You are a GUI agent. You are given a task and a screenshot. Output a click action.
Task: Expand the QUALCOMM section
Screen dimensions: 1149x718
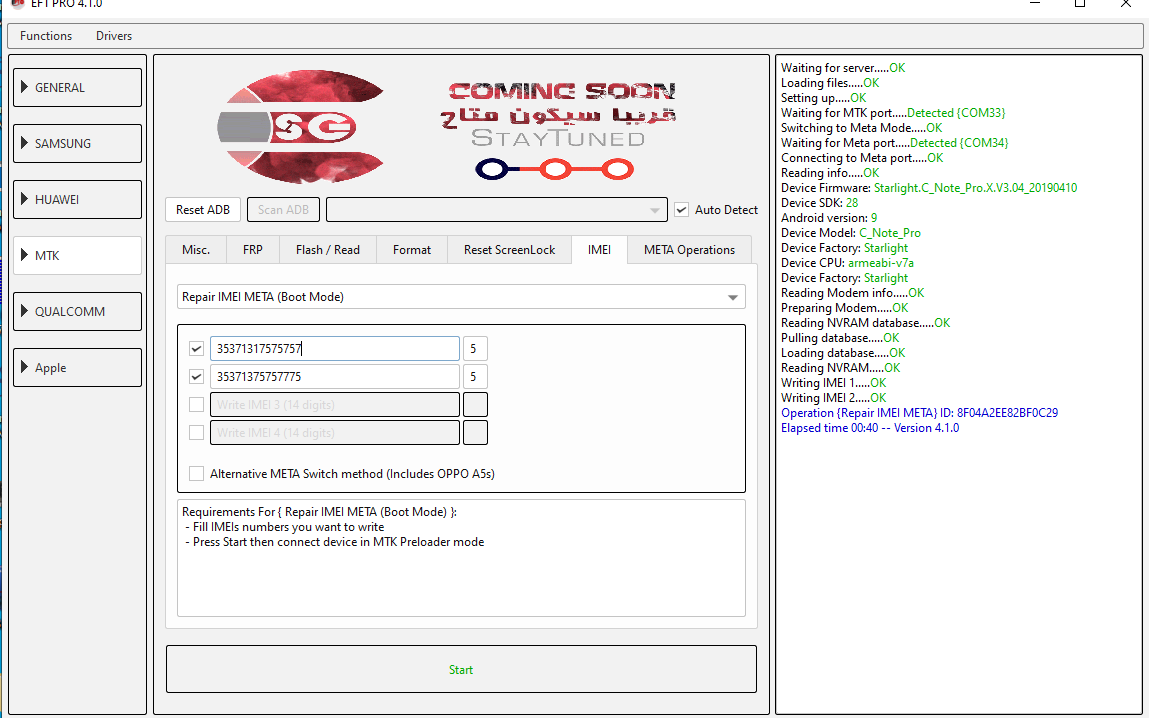coord(77,311)
